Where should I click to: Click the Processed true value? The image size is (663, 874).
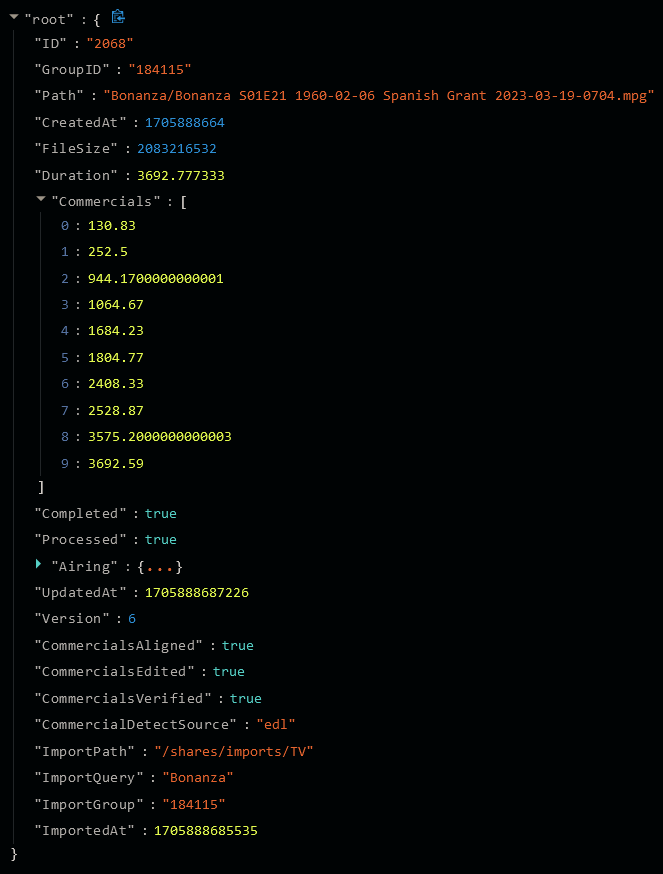tap(160, 540)
